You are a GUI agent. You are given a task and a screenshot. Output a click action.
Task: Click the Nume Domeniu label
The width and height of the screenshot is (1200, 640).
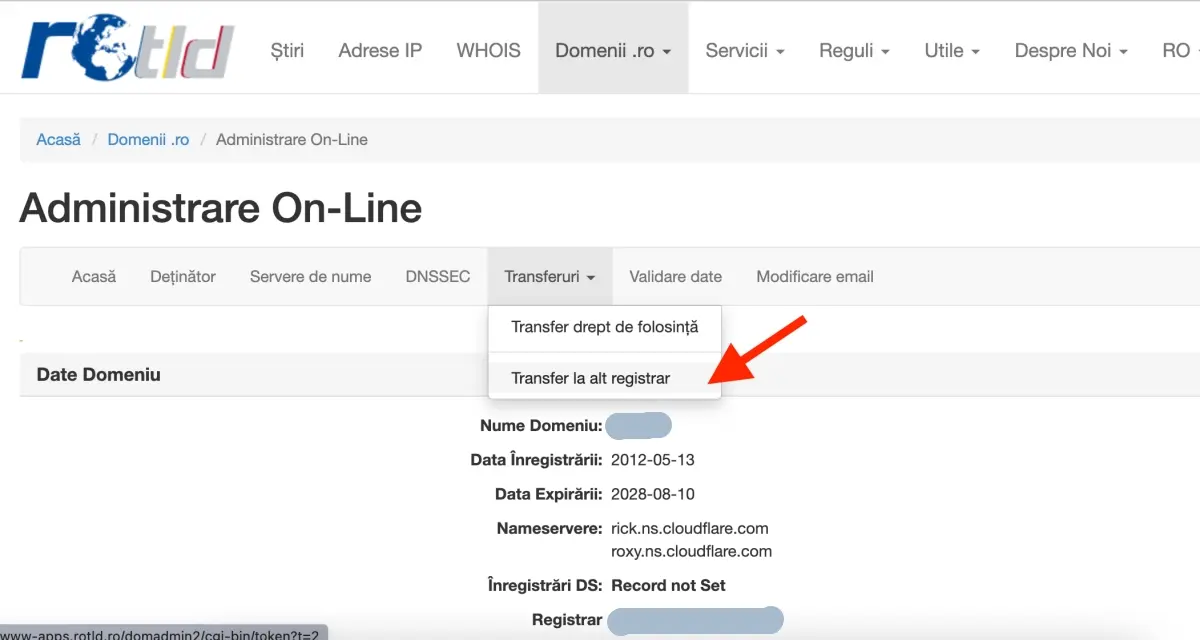tap(541, 426)
